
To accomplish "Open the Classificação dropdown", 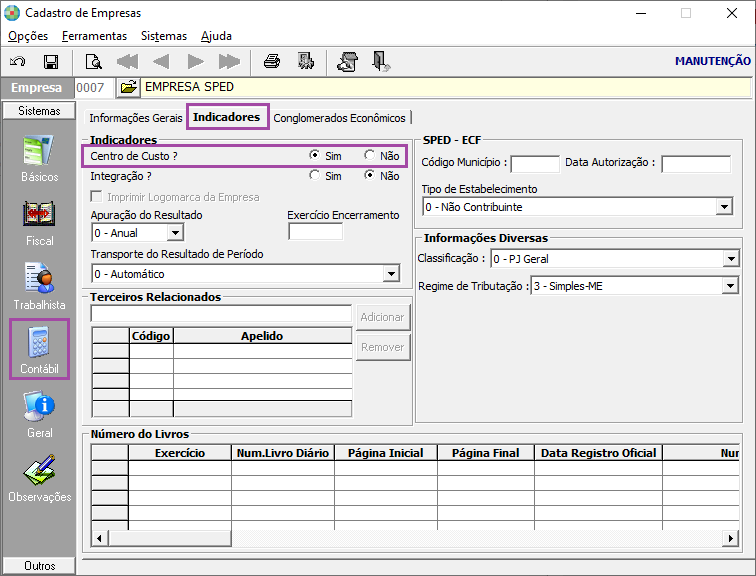I will click(x=731, y=259).
